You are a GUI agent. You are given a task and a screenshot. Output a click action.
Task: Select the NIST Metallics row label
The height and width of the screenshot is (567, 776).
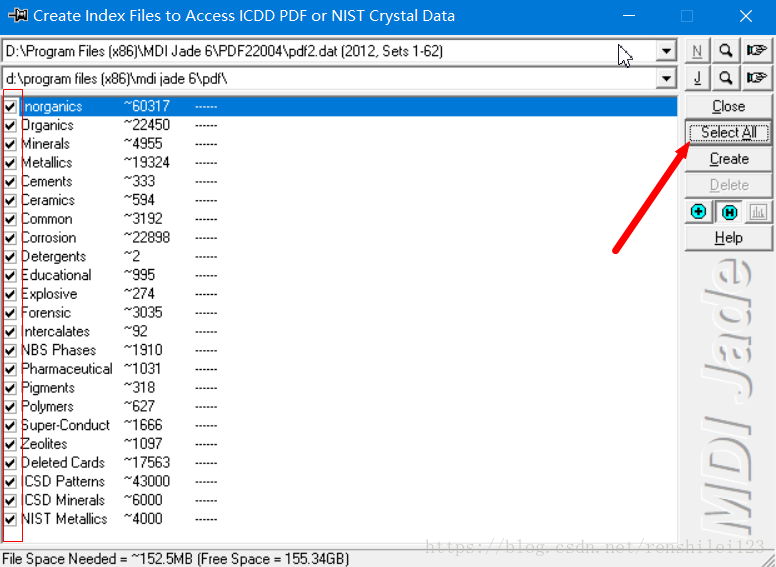pyautogui.click(x=64, y=520)
